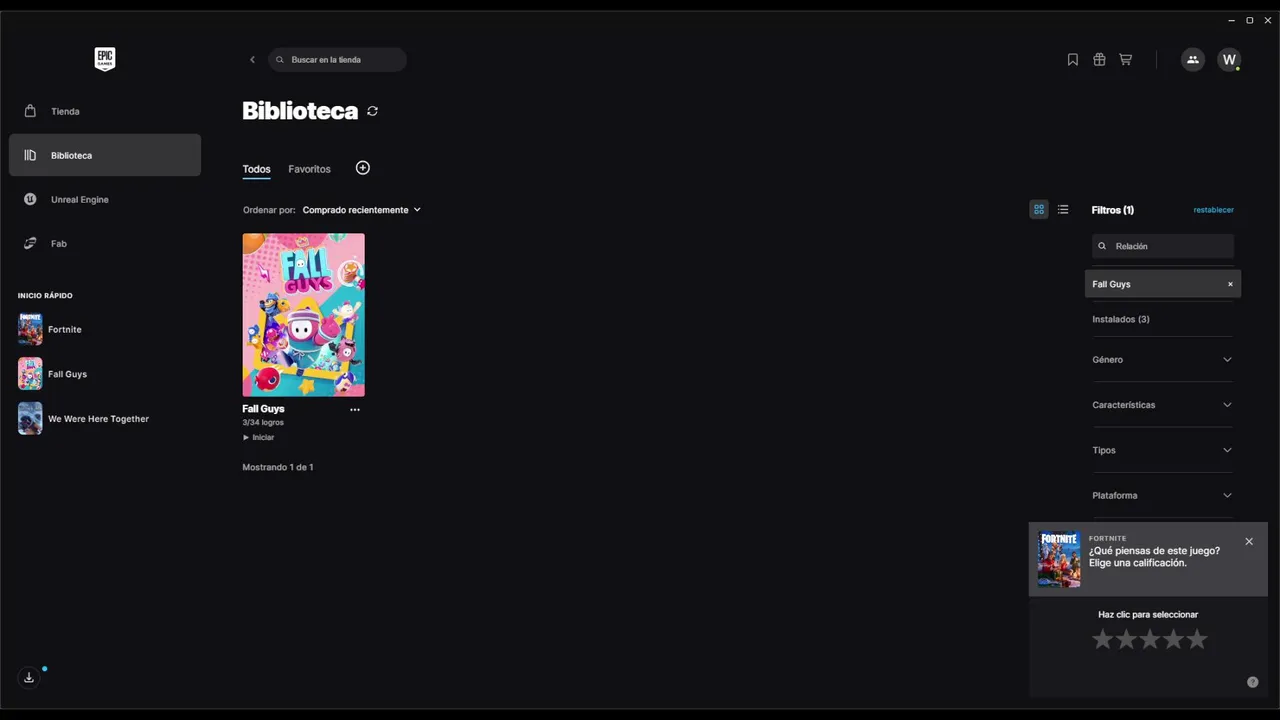Click the help question mark icon

(x=1253, y=682)
